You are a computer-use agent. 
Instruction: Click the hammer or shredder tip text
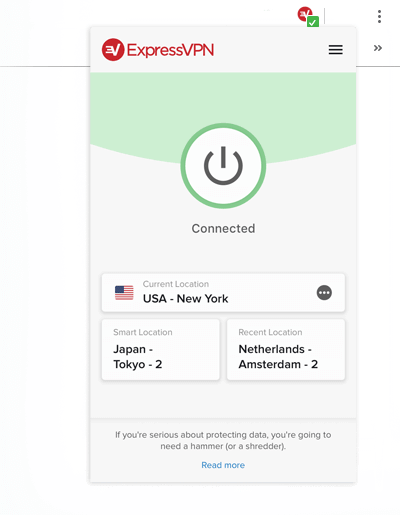coord(223,440)
